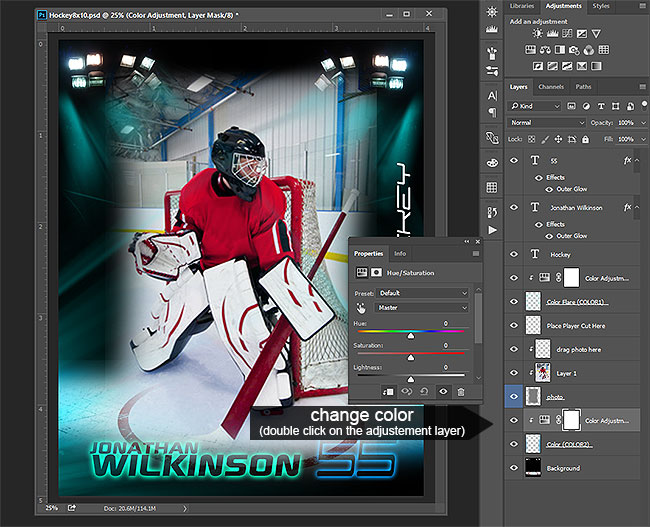Clip adjustment to layer button in Properties
This screenshot has height=527, width=650.
(x=388, y=392)
